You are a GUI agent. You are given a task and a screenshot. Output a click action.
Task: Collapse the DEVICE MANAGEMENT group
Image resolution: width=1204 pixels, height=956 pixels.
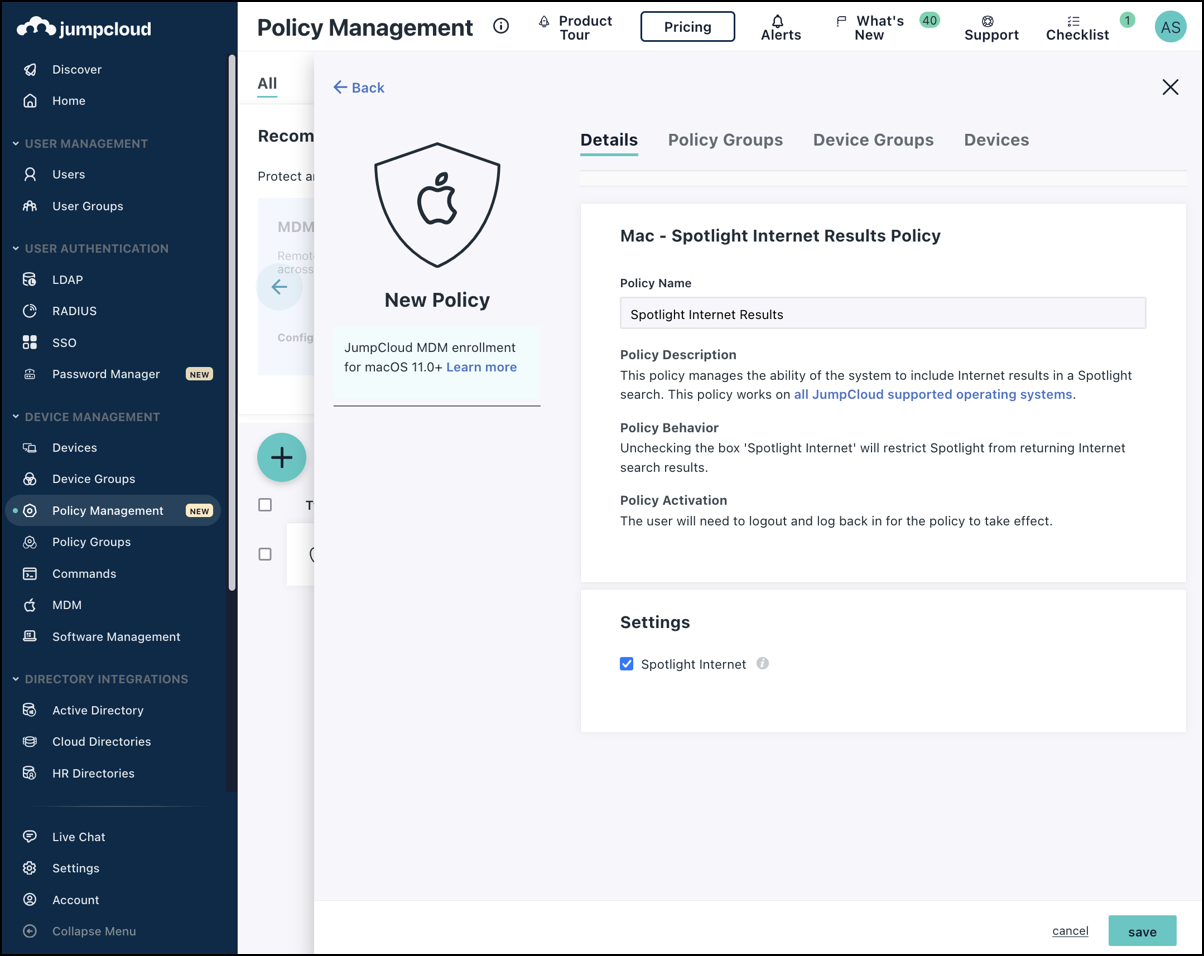tap(18, 416)
